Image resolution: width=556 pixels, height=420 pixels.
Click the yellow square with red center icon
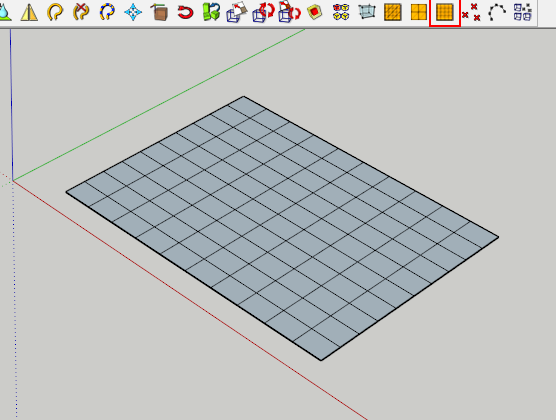tap(315, 12)
